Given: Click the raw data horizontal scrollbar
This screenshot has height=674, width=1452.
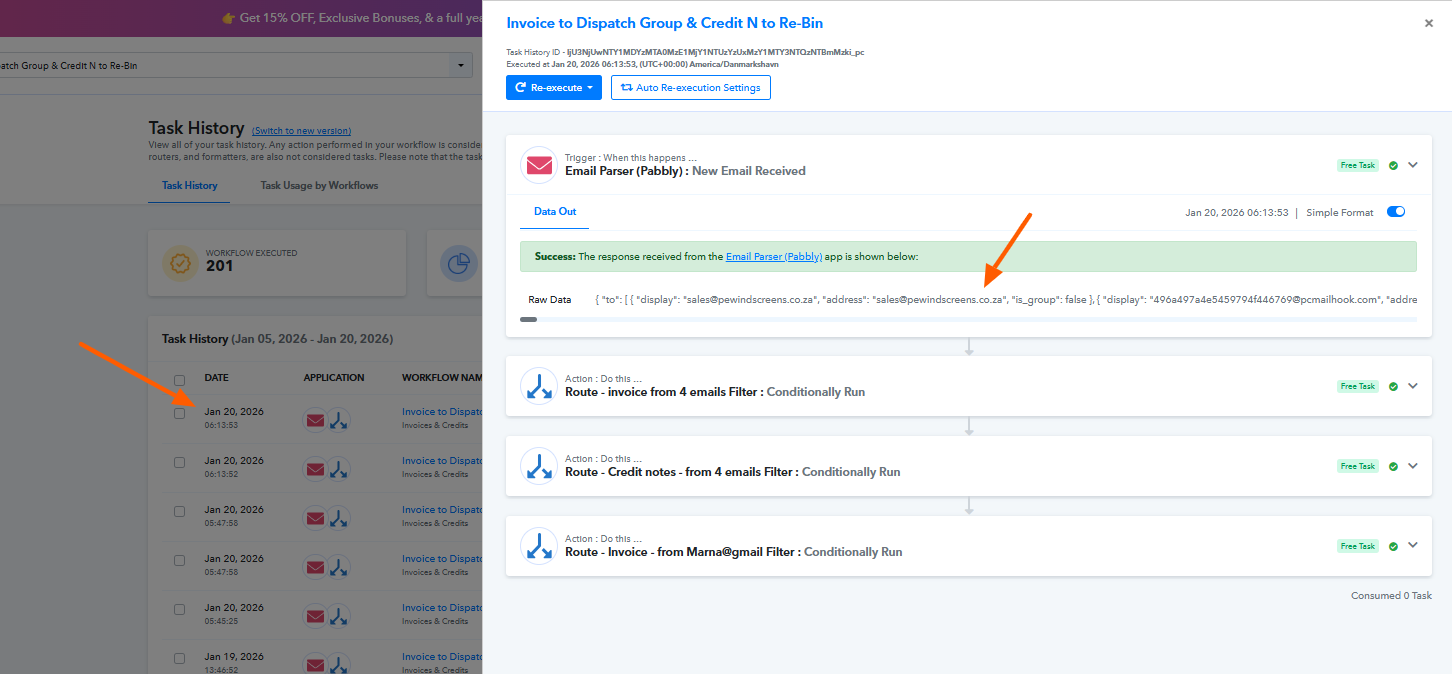Looking at the screenshot, I should tap(529, 320).
